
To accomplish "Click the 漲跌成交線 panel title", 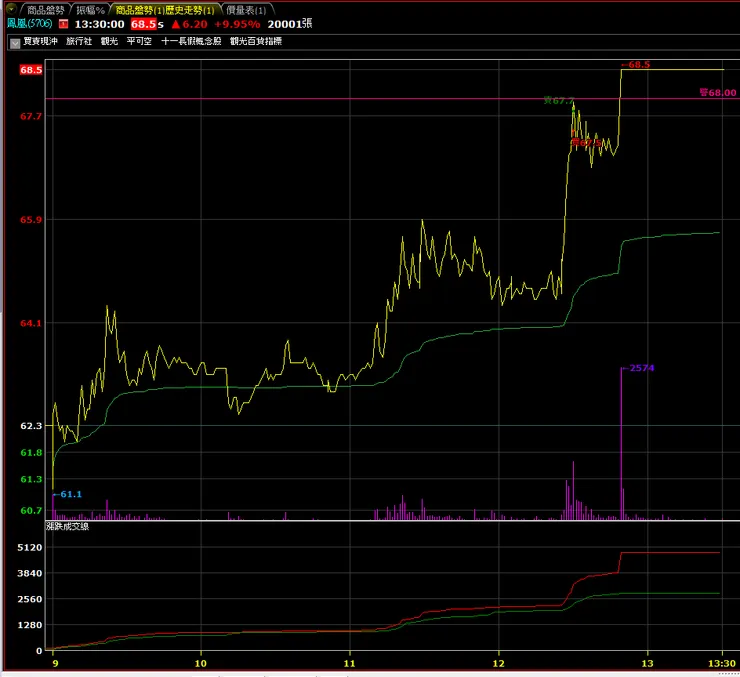I will click(x=67, y=527).
